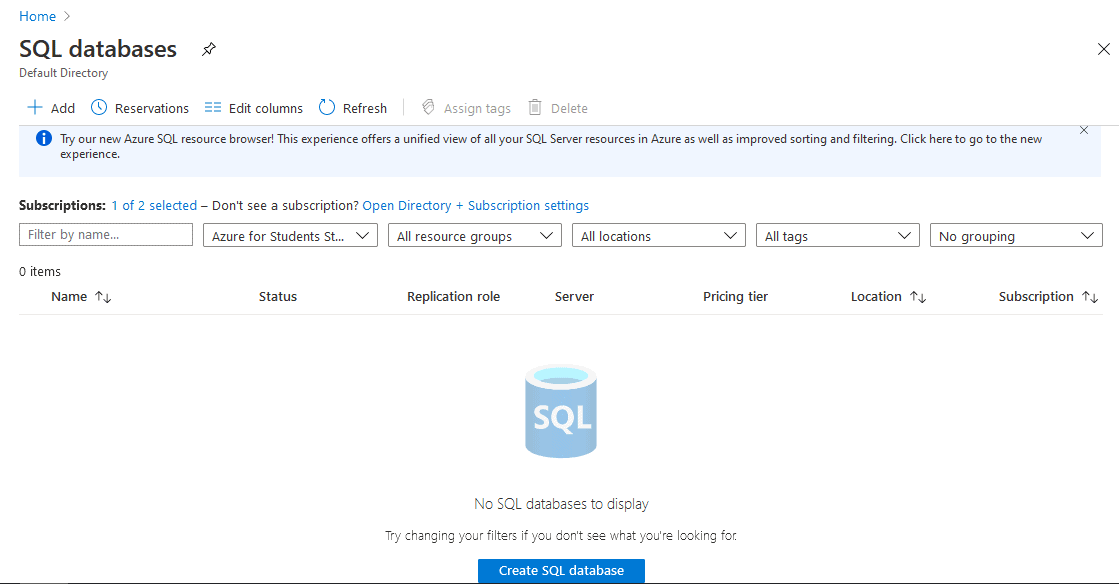The height and width of the screenshot is (584, 1119).
Task: Click the Create SQL database button
Action: coord(560,570)
